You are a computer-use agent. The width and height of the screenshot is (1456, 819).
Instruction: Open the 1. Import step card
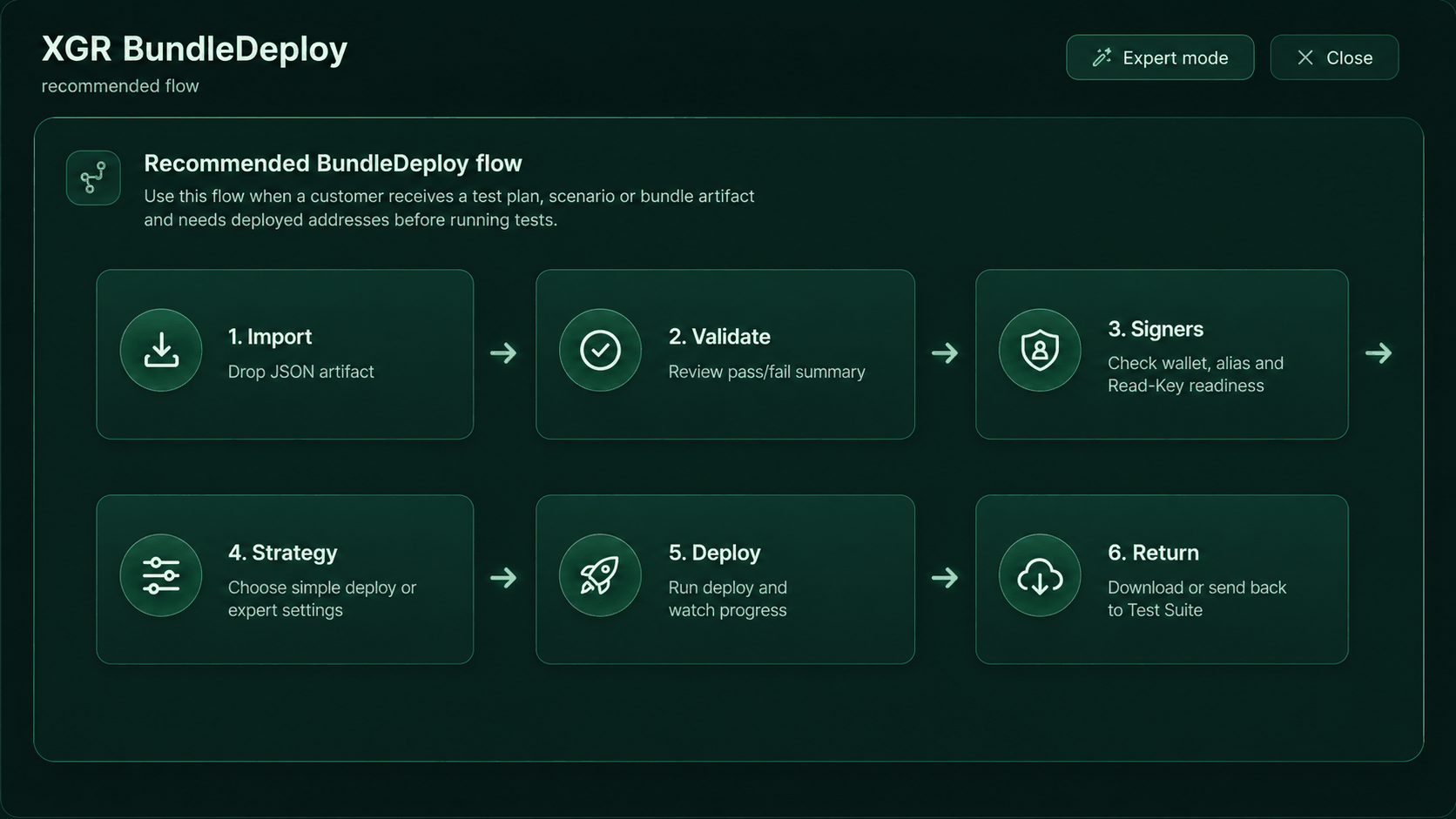(x=285, y=354)
